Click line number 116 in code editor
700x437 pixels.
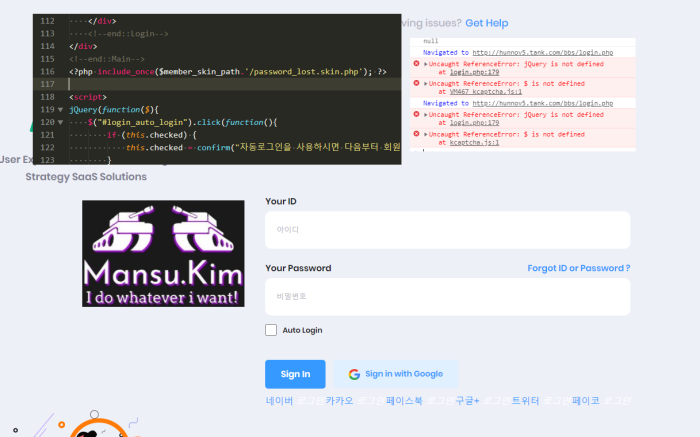(x=47, y=71)
